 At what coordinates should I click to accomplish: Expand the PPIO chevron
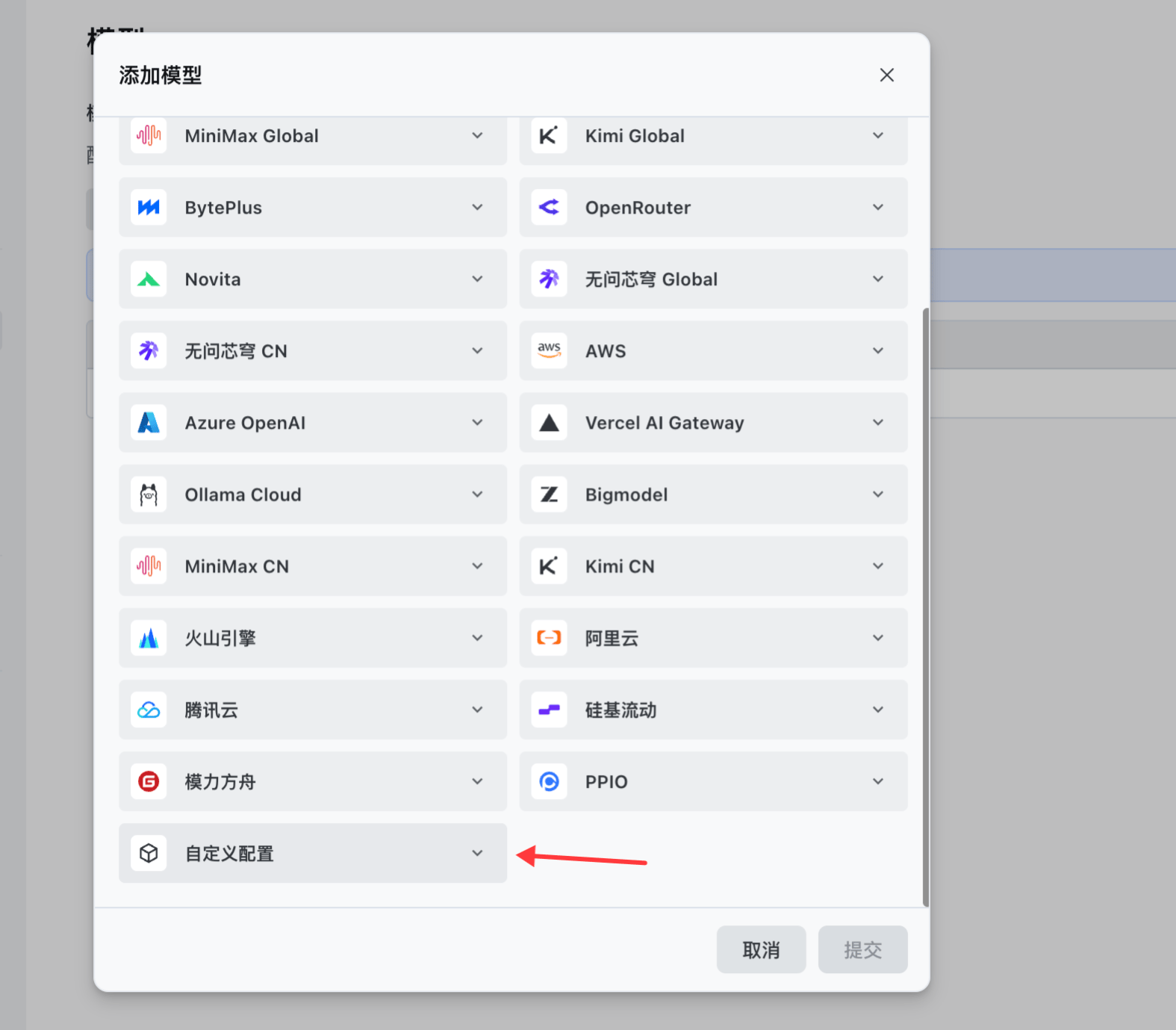(878, 781)
